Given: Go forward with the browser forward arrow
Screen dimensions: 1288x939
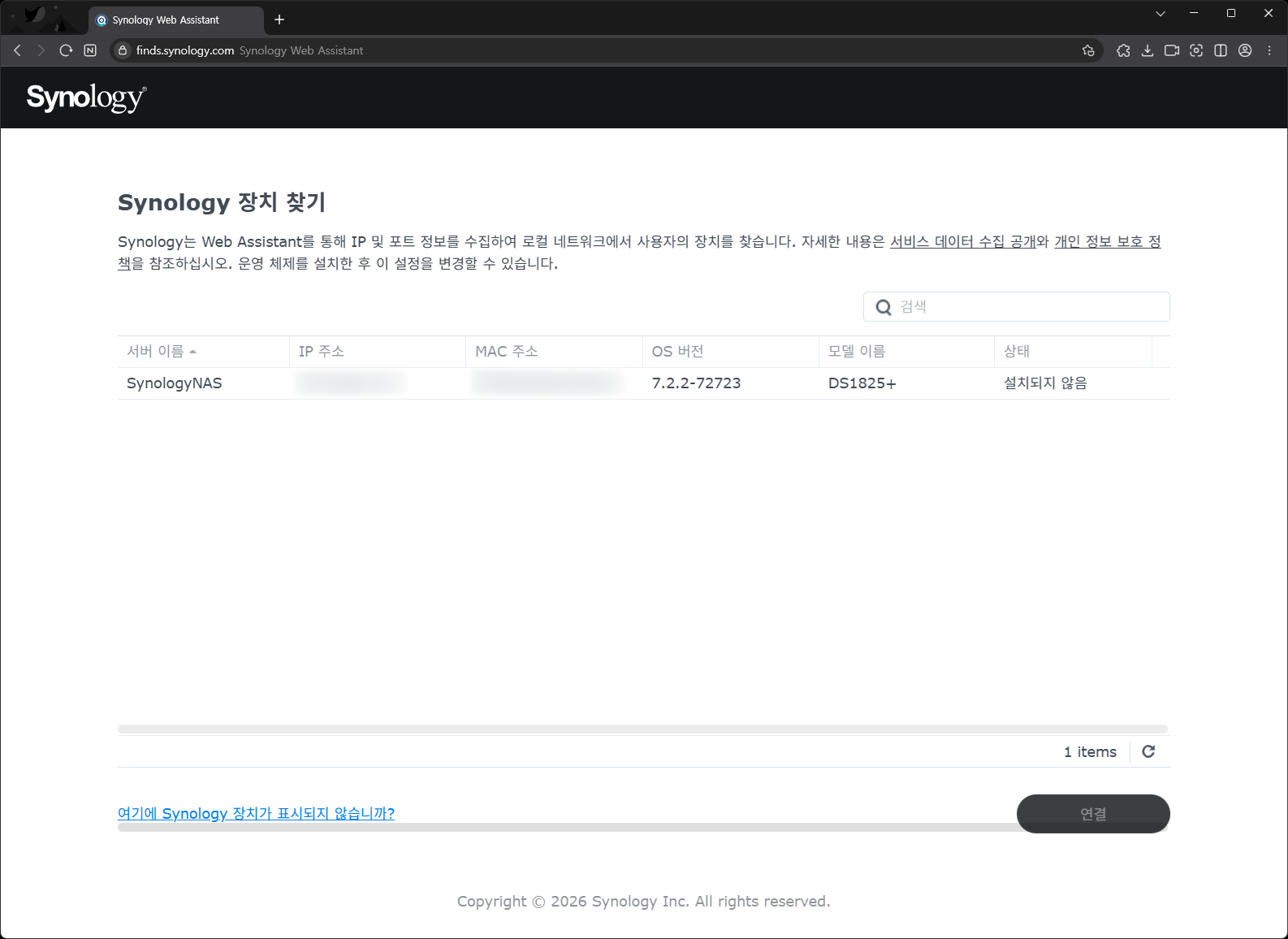Looking at the screenshot, I should [41, 50].
